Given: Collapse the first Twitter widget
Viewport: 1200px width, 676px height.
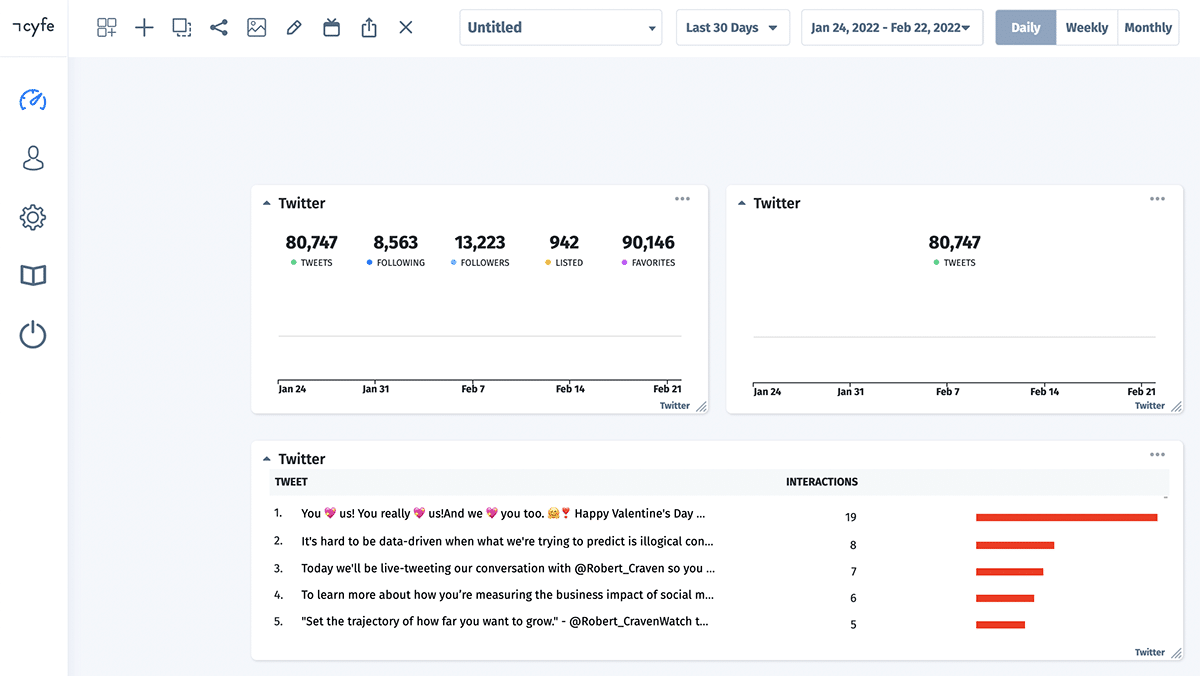Looking at the screenshot, I should 267,203.
